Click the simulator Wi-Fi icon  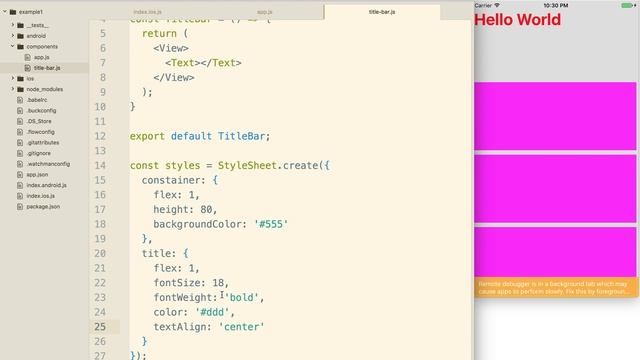(x=497, y=5)
